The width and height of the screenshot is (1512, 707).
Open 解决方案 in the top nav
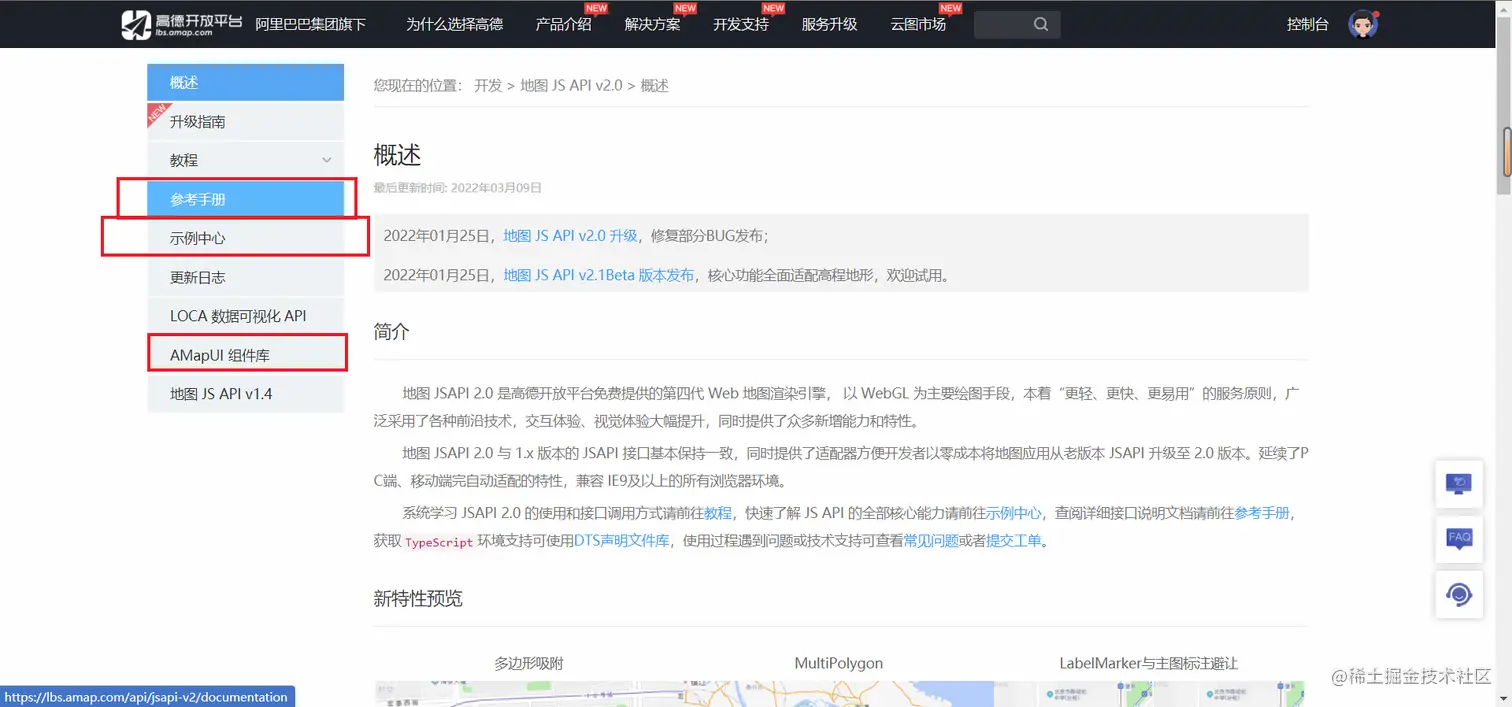click(x=652, y=24)
